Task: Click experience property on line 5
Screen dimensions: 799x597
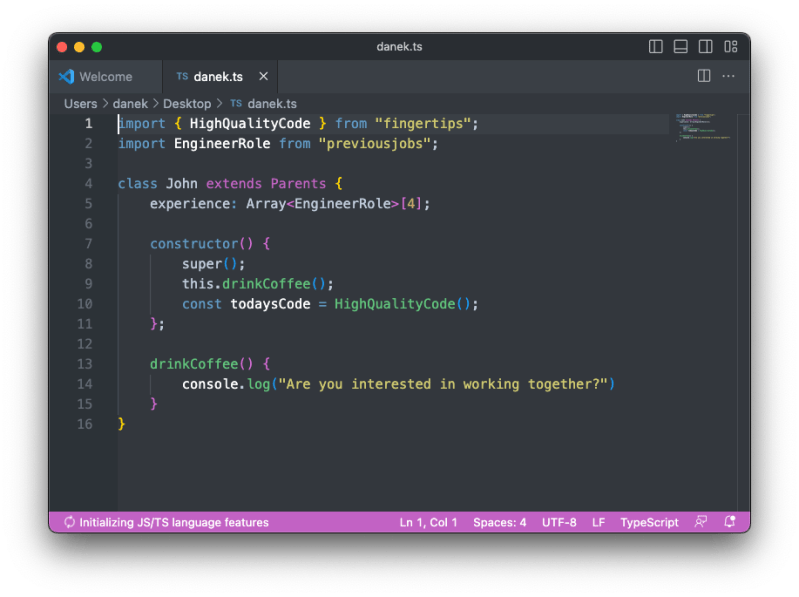Action: coord(190,204)
